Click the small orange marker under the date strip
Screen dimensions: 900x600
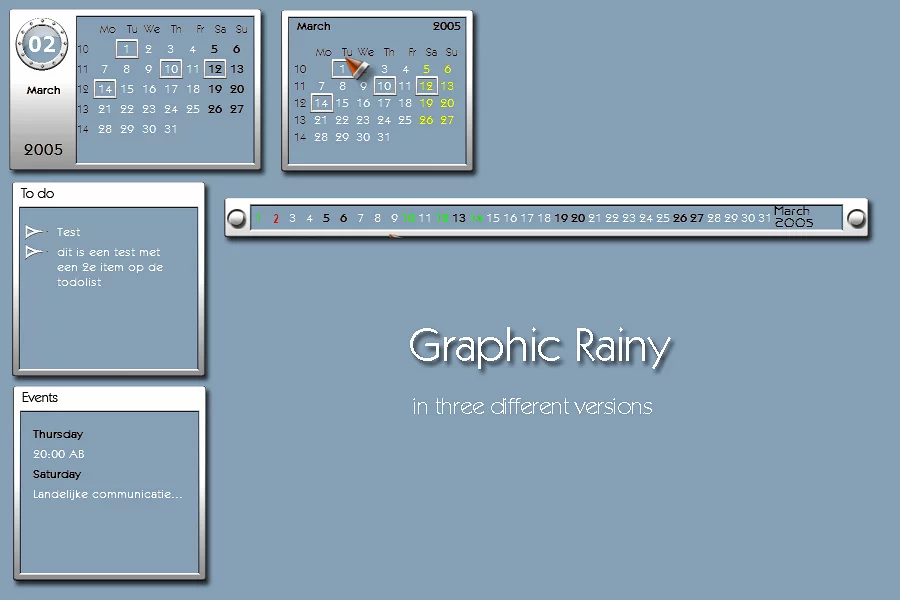[x=394, y=237]
